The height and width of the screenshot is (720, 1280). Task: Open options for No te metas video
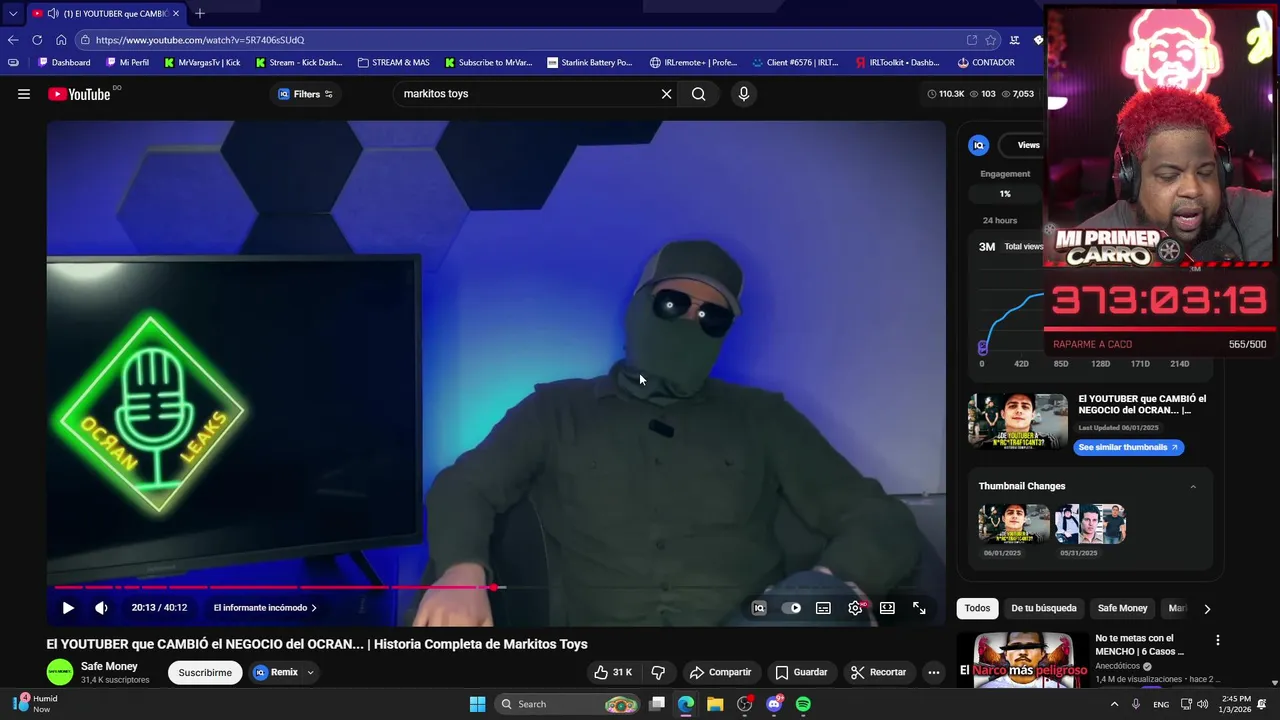pos(1217,640)
